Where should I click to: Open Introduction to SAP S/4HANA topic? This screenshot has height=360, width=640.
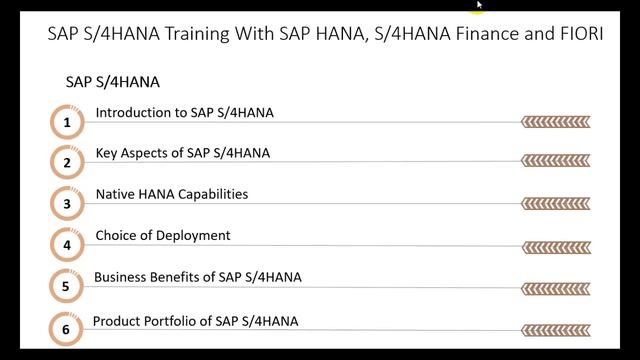(184, 113)
